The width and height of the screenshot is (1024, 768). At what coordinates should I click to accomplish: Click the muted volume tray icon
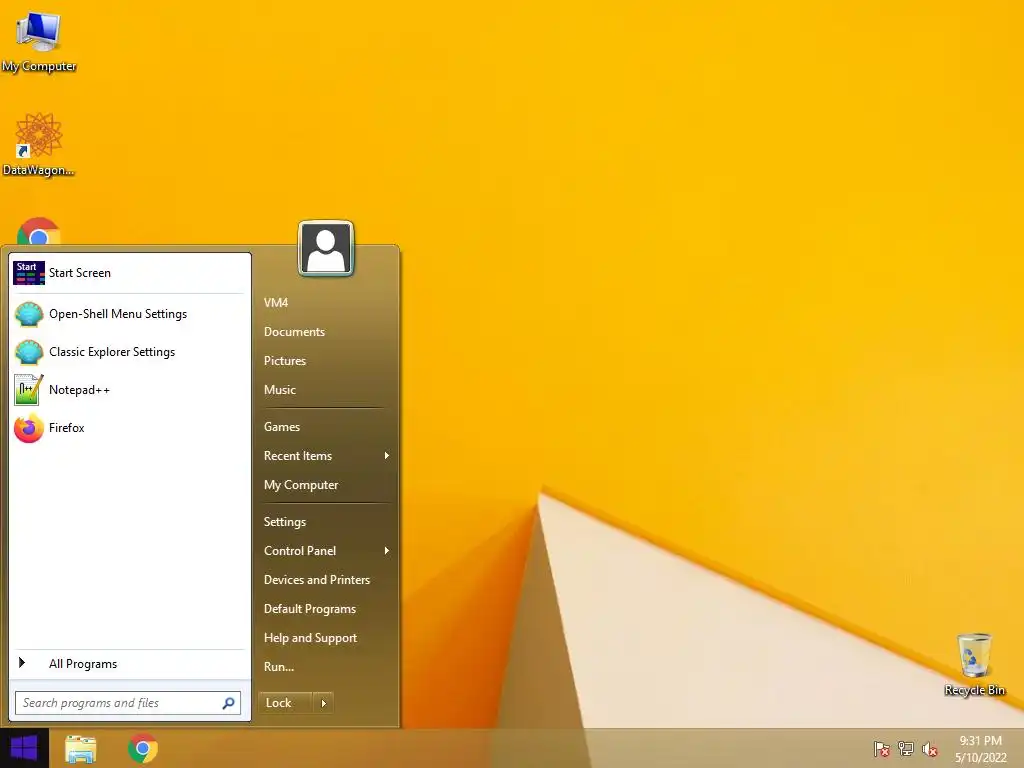tap(930, 749)
